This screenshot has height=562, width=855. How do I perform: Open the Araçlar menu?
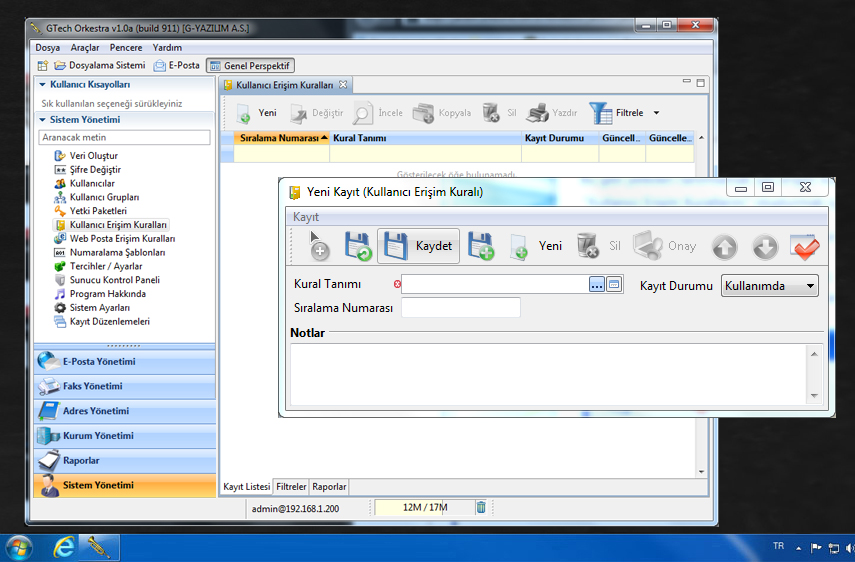pos(85,47)
